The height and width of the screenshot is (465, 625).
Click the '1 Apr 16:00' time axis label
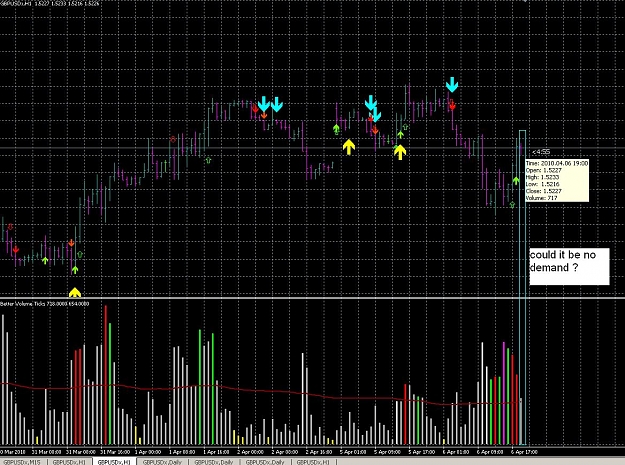[216, 452]
